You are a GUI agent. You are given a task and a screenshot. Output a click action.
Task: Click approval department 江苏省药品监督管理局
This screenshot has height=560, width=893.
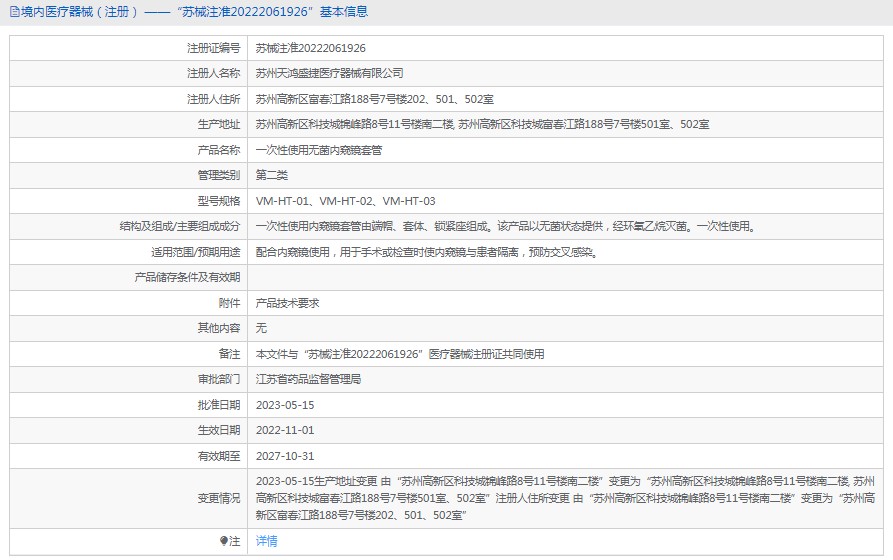tap(308, 380)
